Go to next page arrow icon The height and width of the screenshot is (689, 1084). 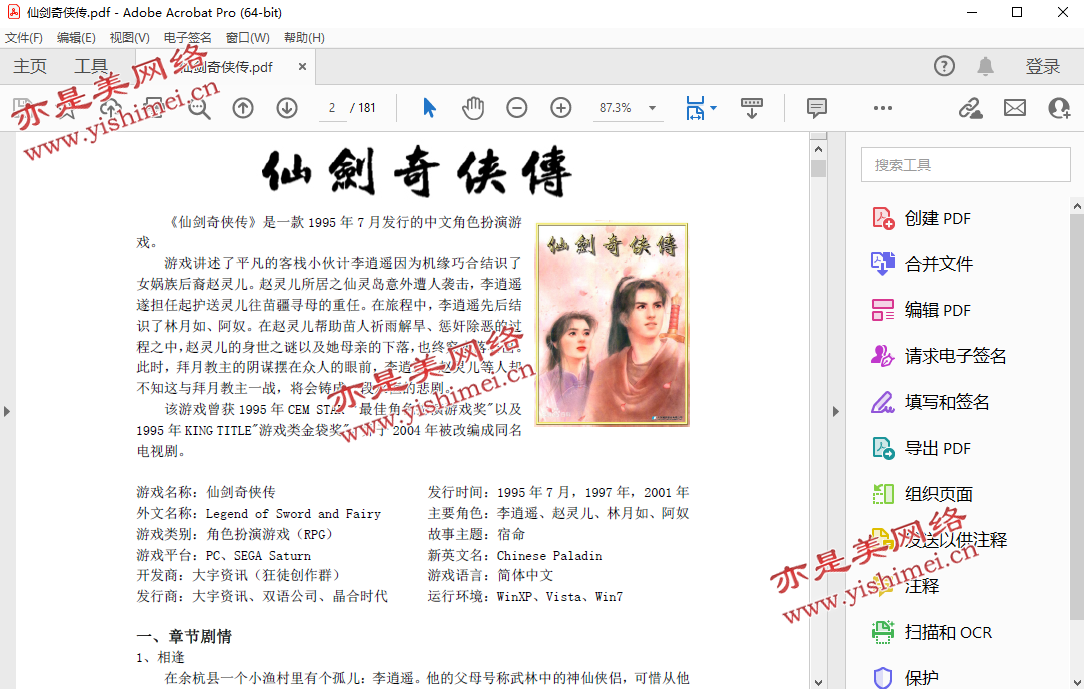pyautogui.click(x=287, y=108)
